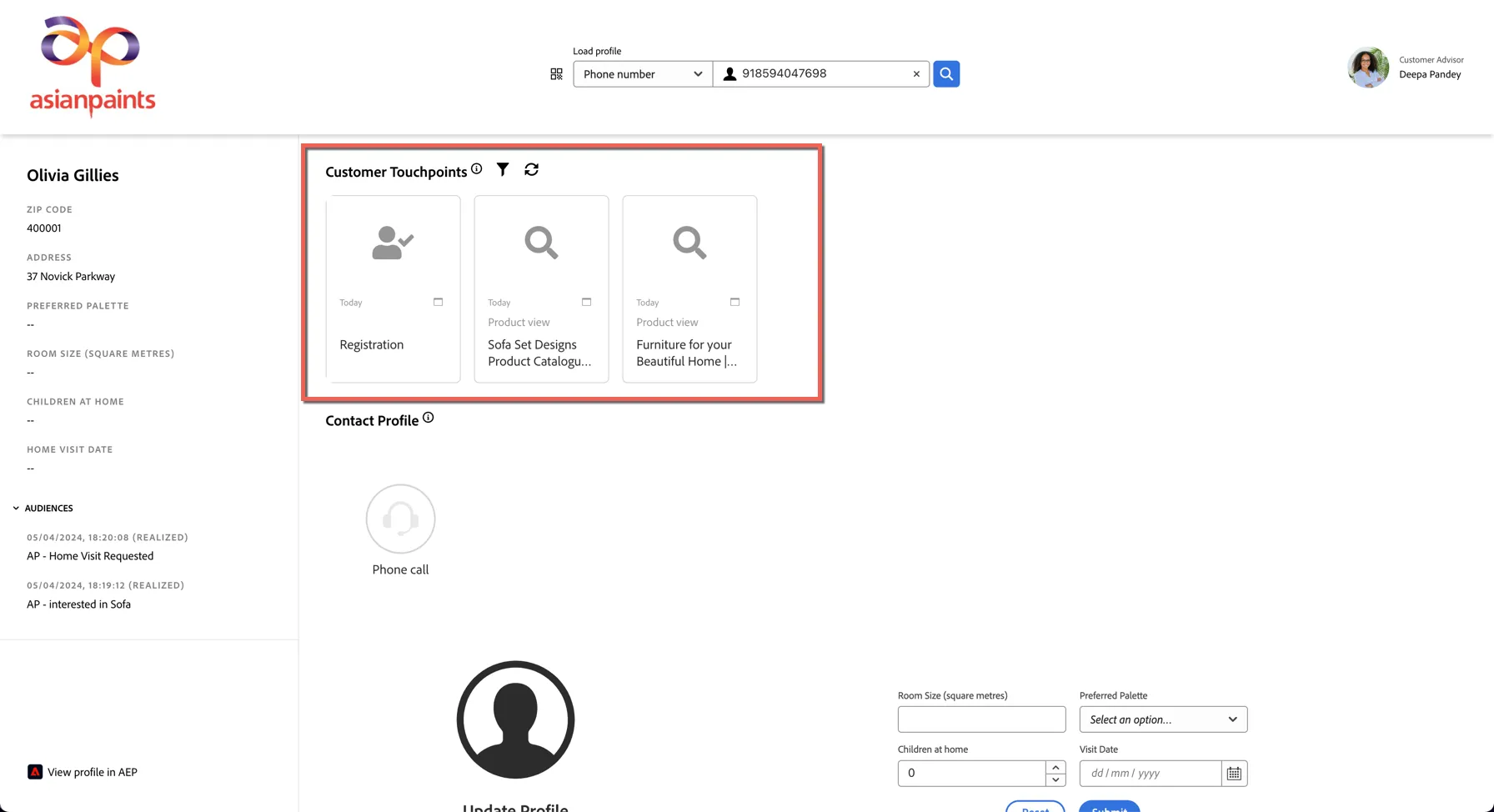Image resolution: width=1494 pixels, height=812 pixels.
Task: Open the Sofa Set Designs touchpoint card
Action: pos(542,289)
